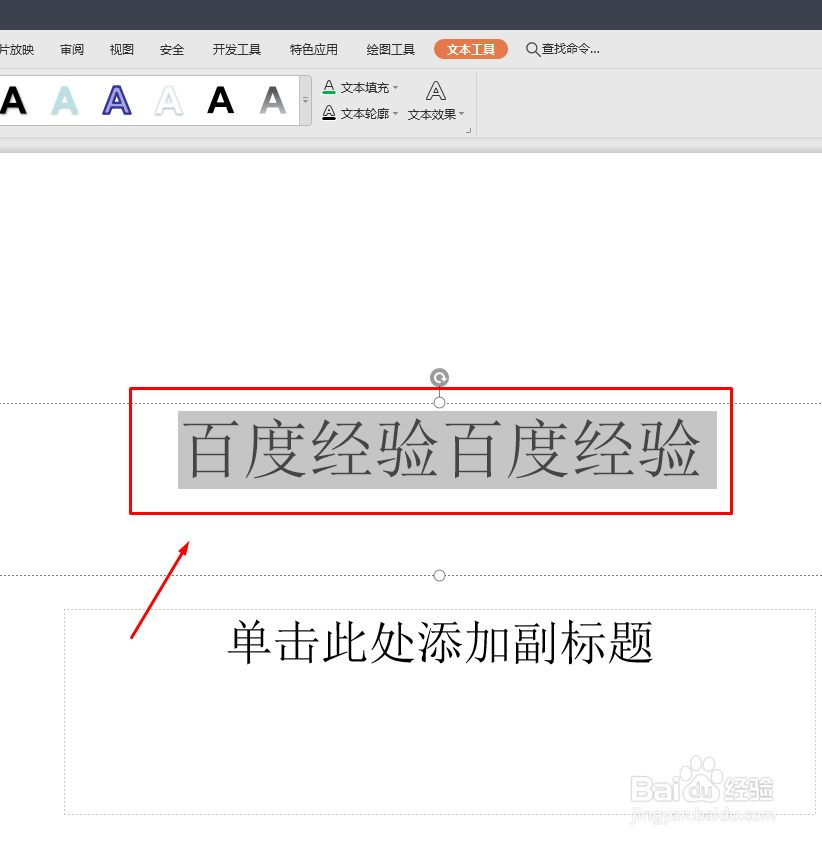Click the active 文本工具 tab
The image size is (822, 844).
pos(470,49)
